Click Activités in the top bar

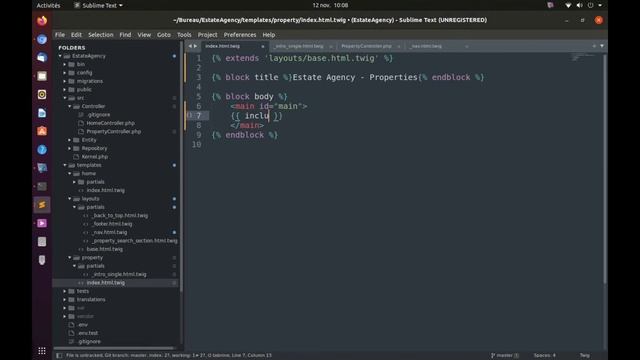pyautogui.click(x=48, y=5)
